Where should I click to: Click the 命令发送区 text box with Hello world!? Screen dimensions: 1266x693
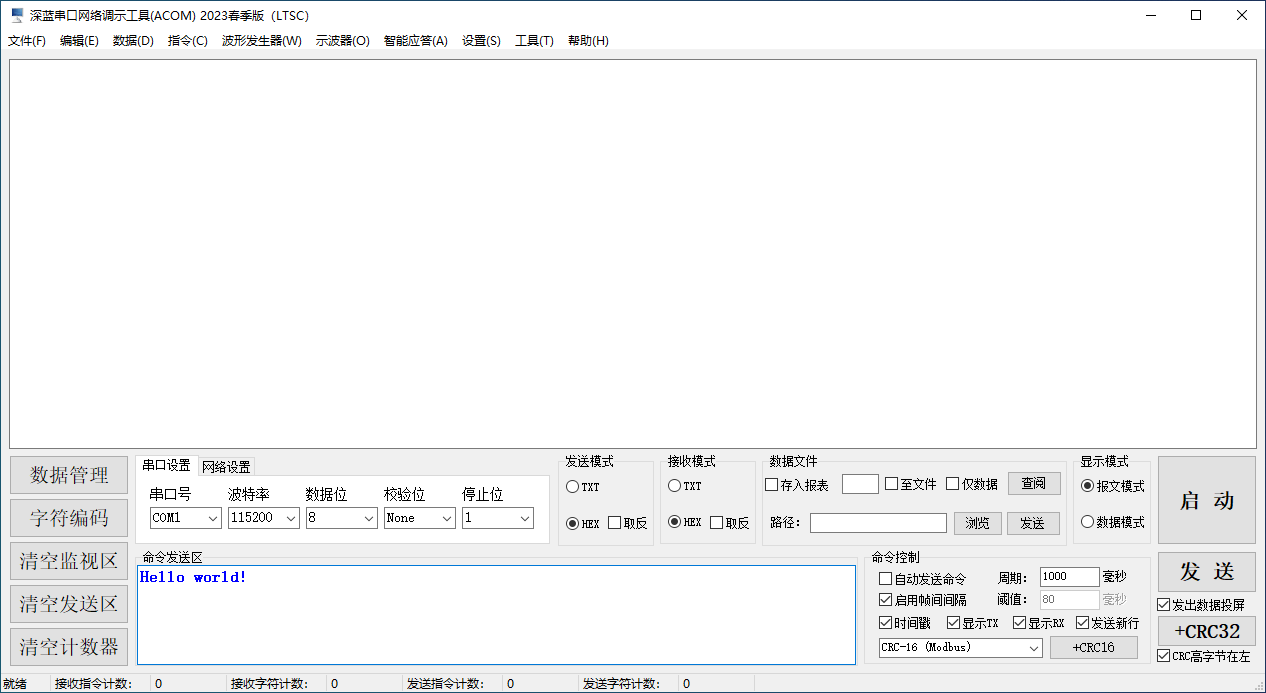[x=496, y=615]
